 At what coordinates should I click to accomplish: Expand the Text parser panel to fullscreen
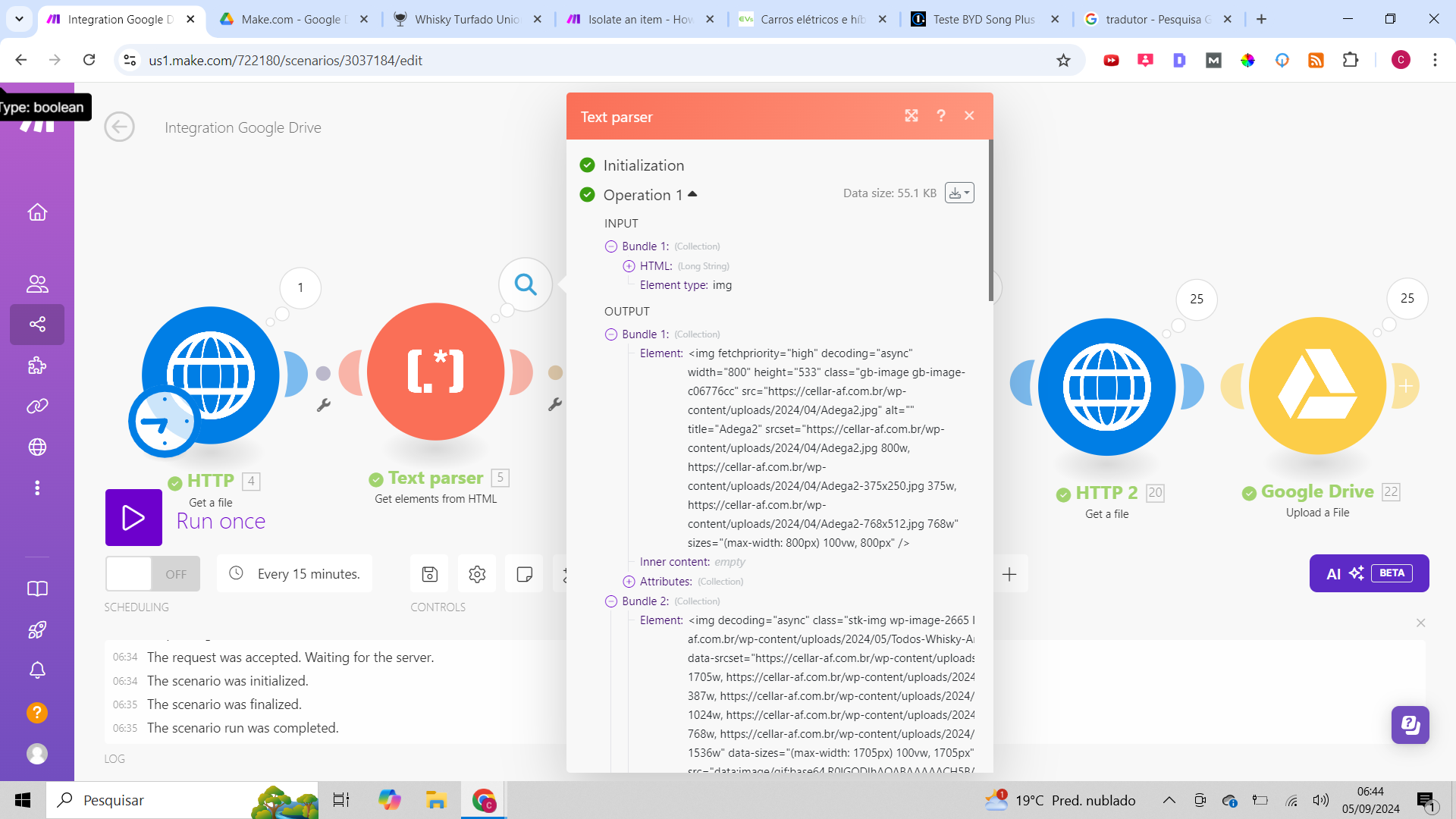tap(912, 115)
